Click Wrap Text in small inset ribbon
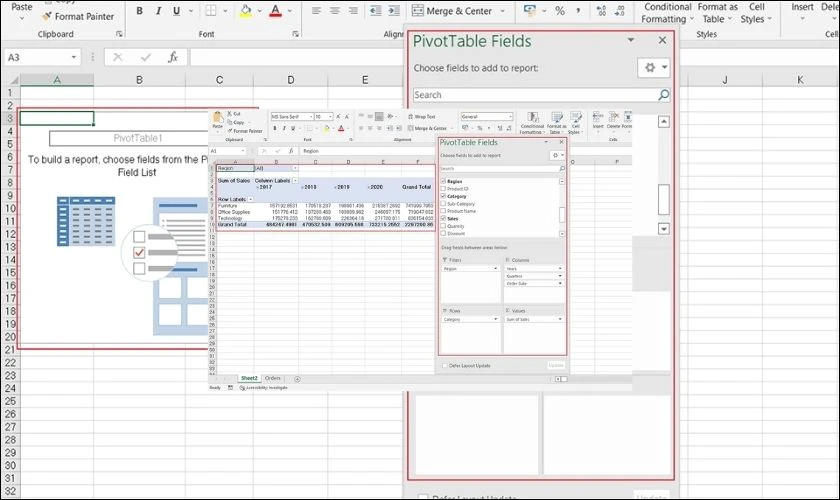840x500 pixels. tap(422, 116)
